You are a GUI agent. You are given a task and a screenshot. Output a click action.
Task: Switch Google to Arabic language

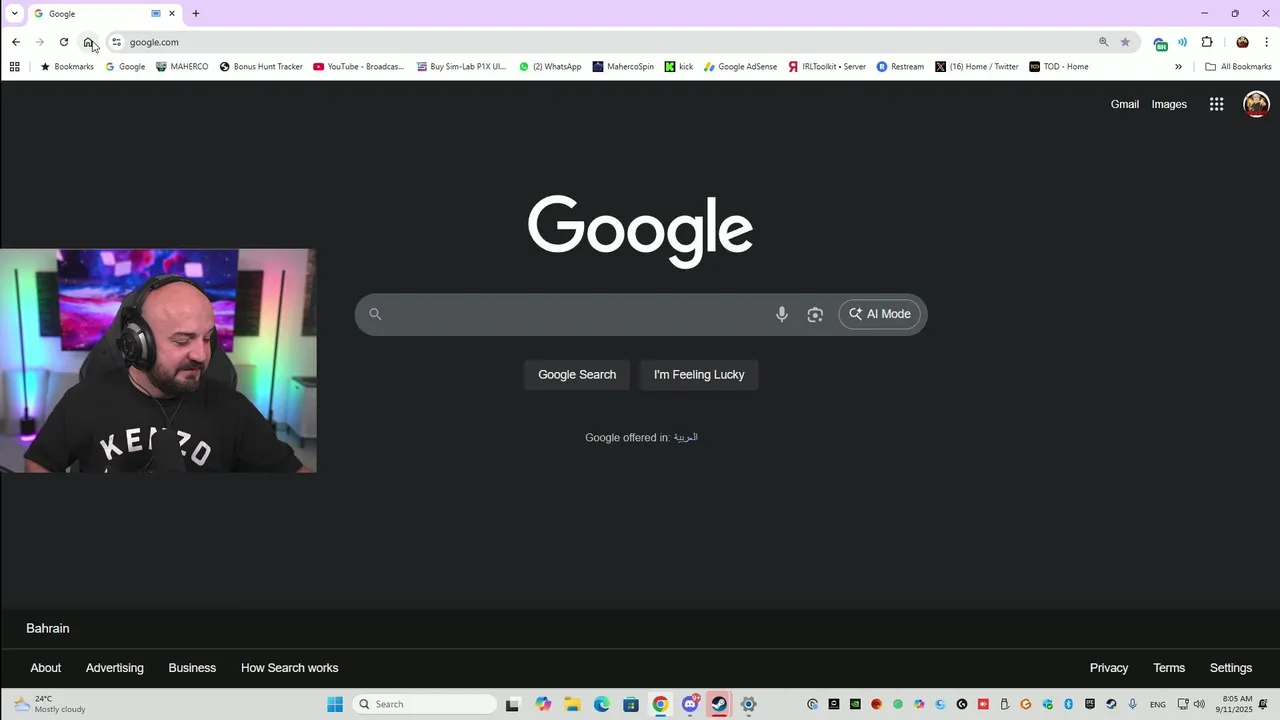point(686,437)
